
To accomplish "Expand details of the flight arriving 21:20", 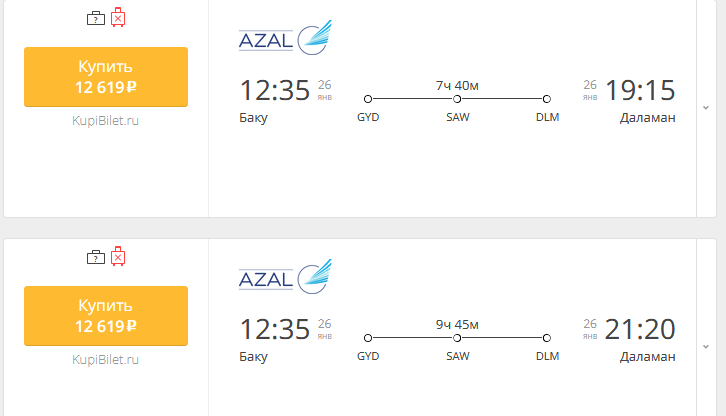I will (x=706, y=346).
